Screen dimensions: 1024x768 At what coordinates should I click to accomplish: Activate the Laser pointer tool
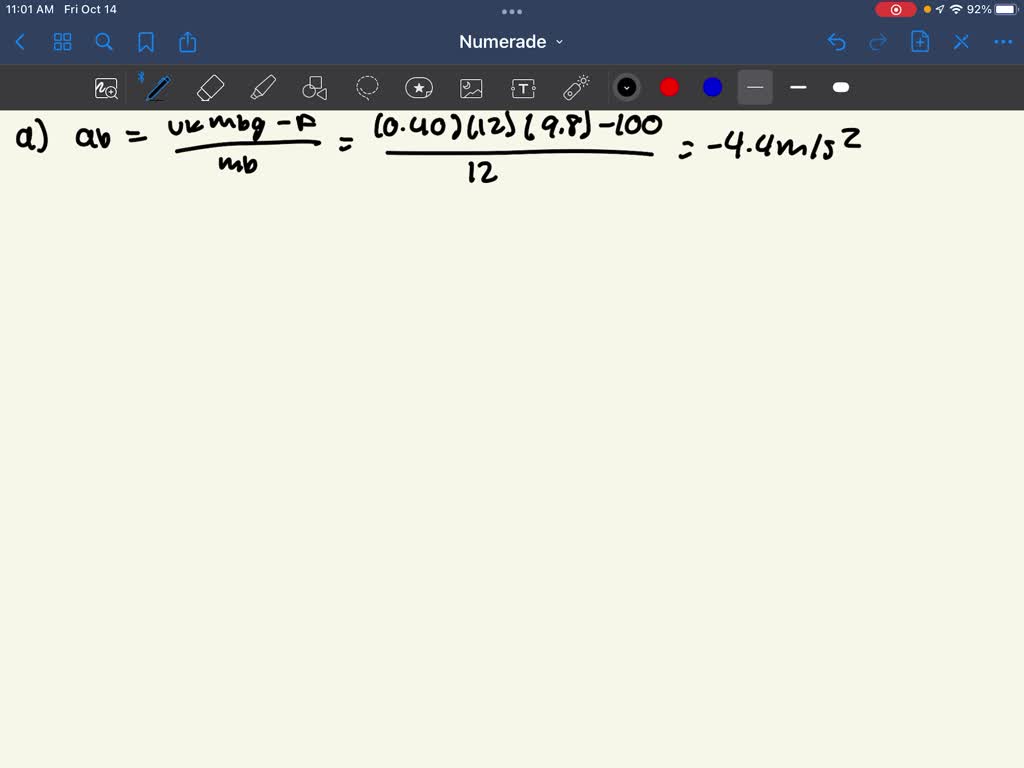(577, 87)
